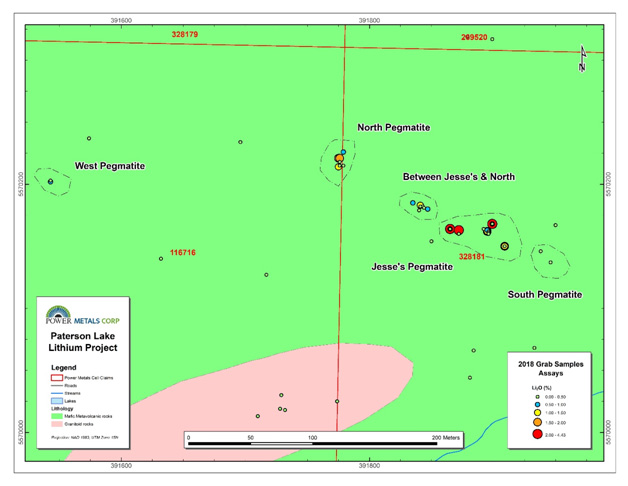The image size is (628, 486).
Task: Click the Paterson Lake Lithium Project title
Action: pos(83,342)
